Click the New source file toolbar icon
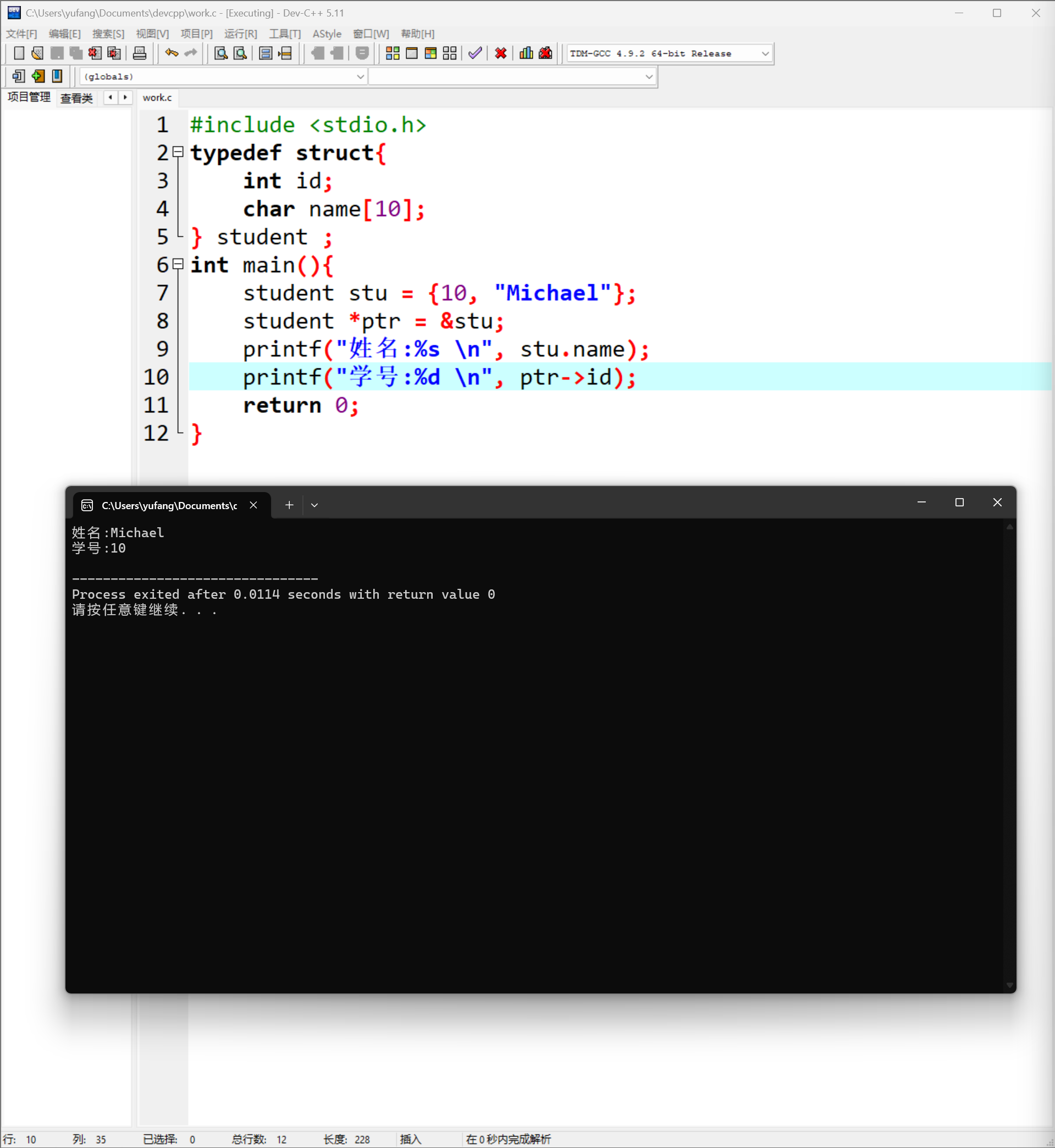Viewport: 1055px width, 1148px height. coord(19,53)
